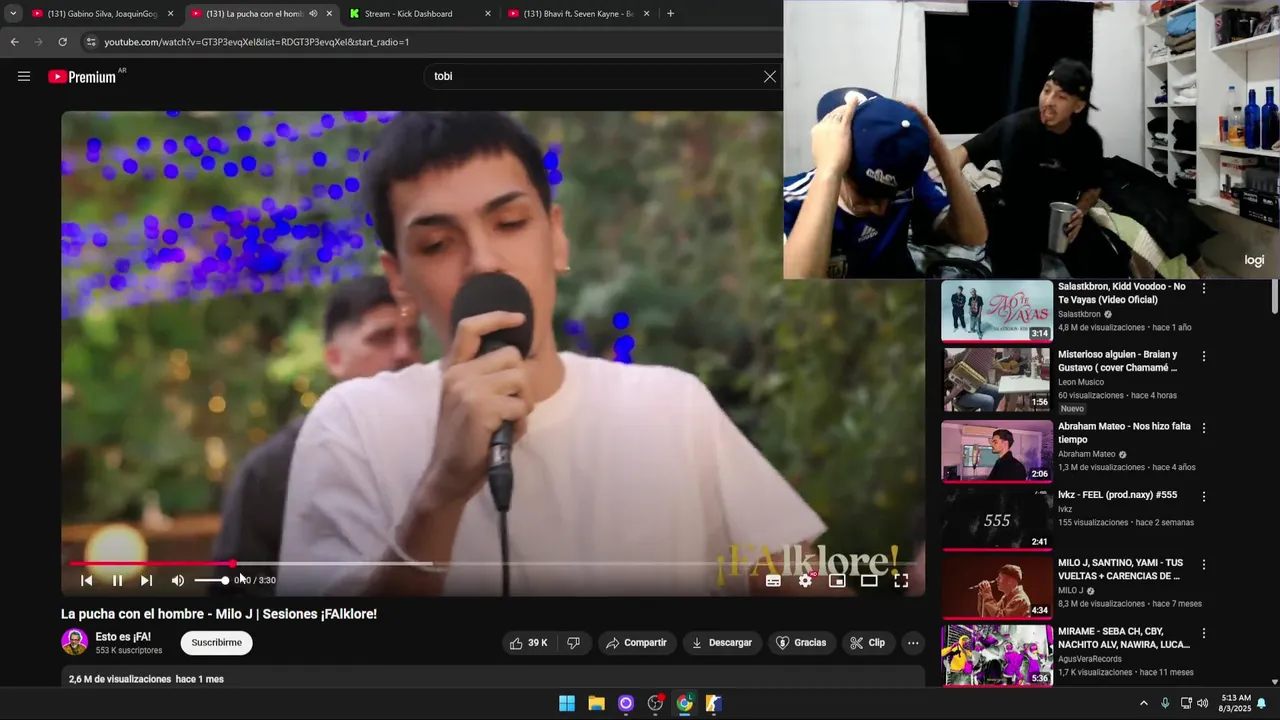Open the YouTube hamburger guide menu
This screenshot has height=720, width=1280.
[x=24, y=76]
